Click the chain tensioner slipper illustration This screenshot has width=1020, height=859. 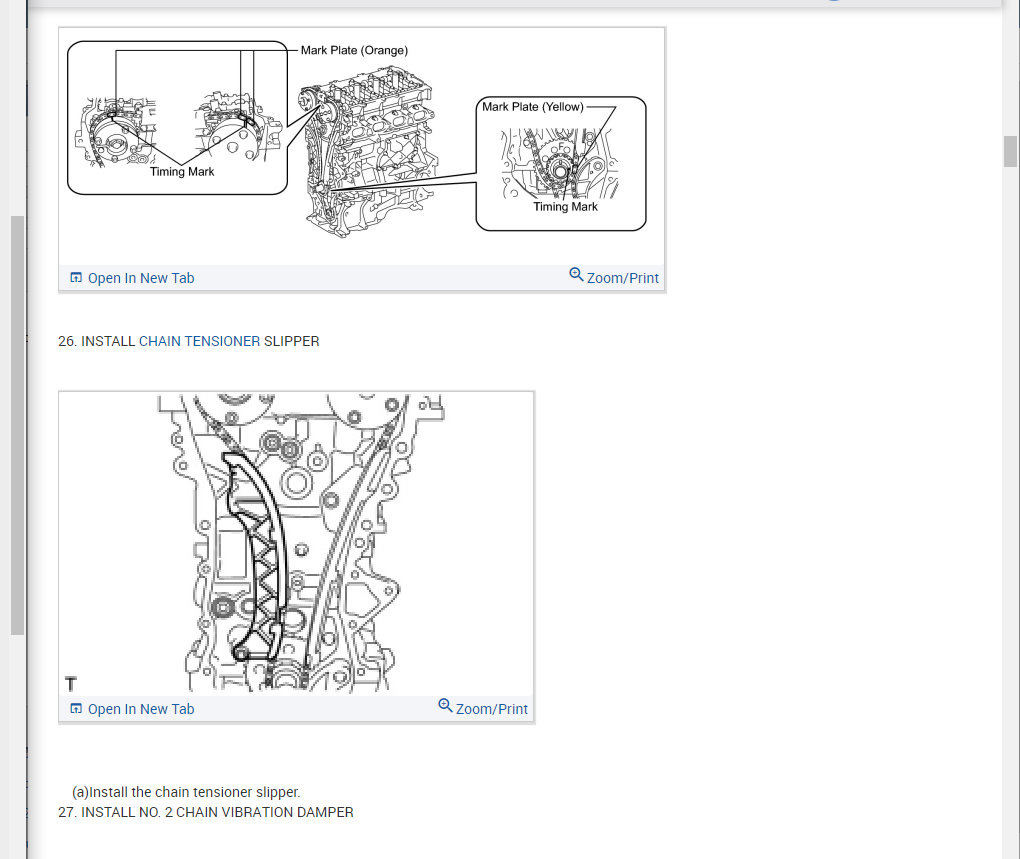pyautogui.click(x=297, y=544)
